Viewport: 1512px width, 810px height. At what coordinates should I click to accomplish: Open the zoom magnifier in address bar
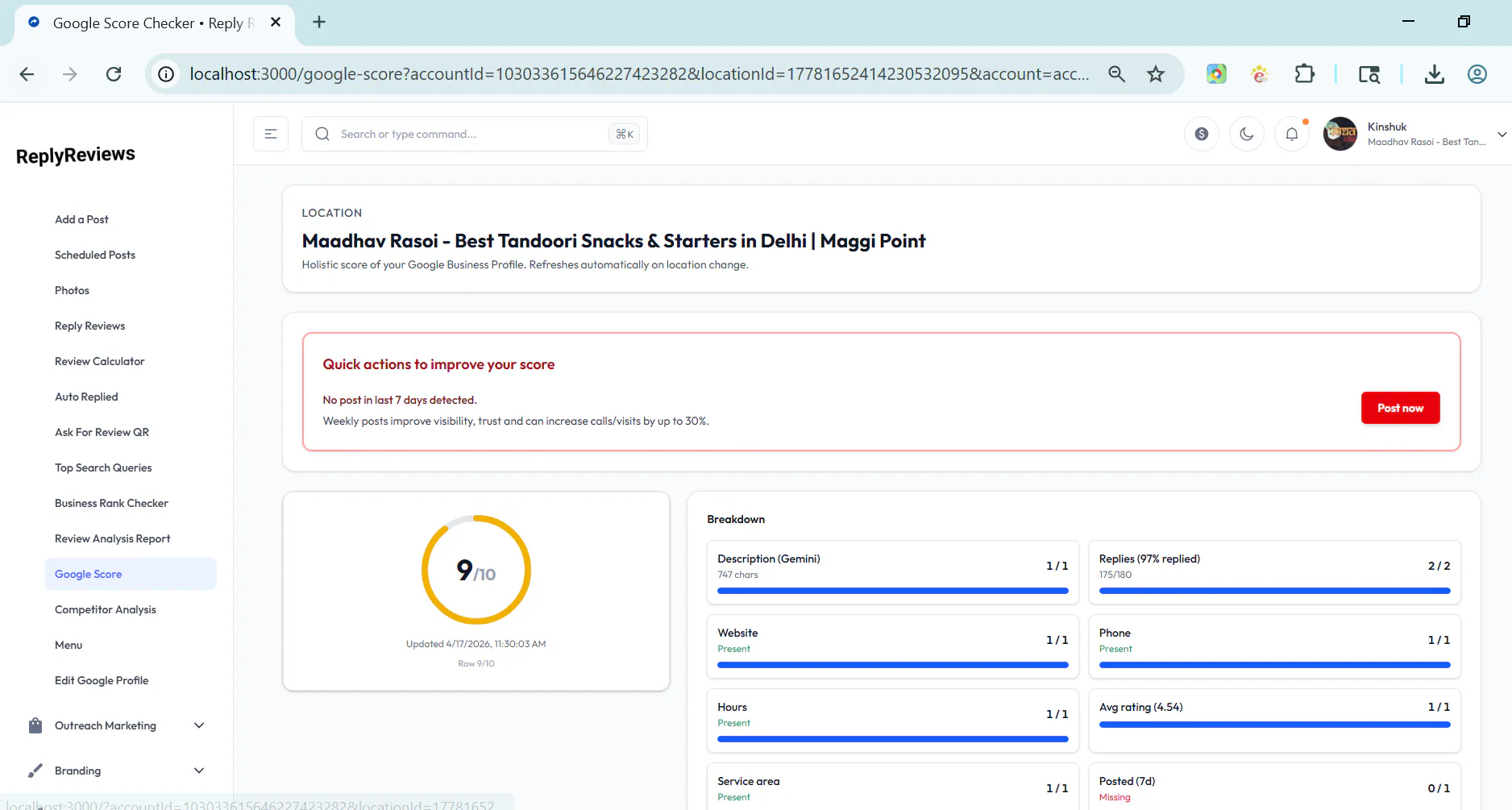coord(1116,74)
